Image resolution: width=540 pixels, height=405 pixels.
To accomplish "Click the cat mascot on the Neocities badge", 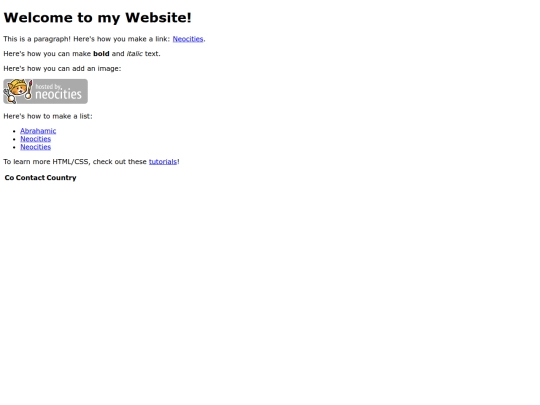I will tap(18, 91).
